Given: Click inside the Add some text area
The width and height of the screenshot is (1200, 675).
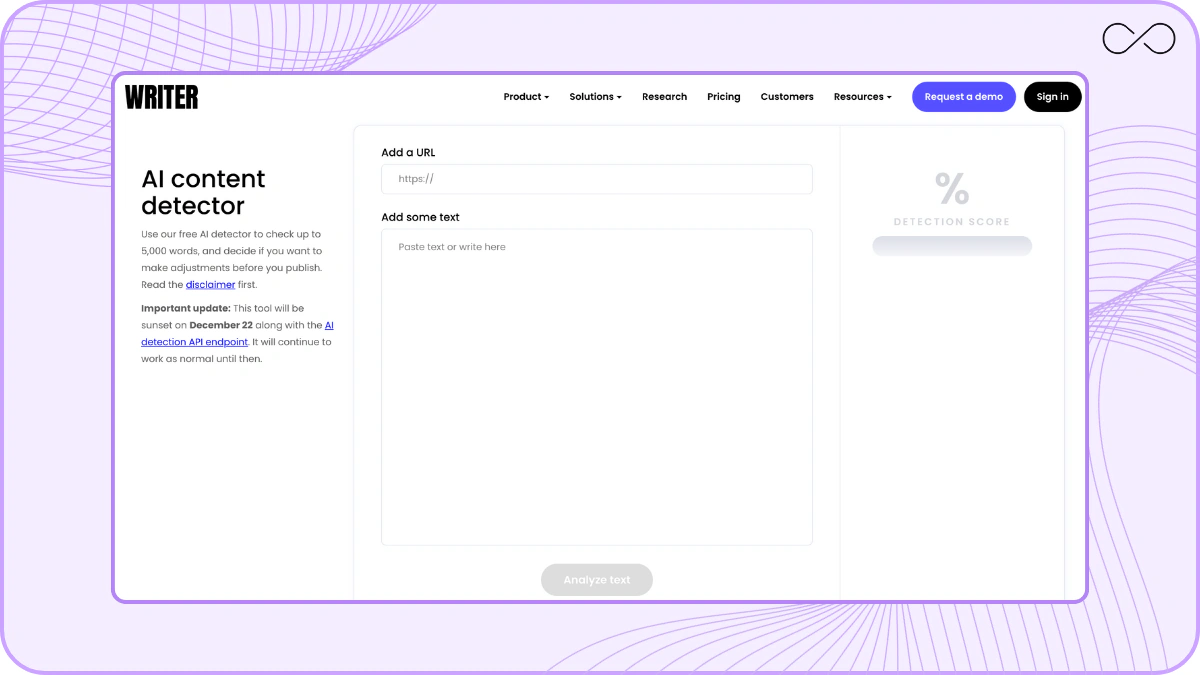Looking at the screenshot, I should (596, 387).
